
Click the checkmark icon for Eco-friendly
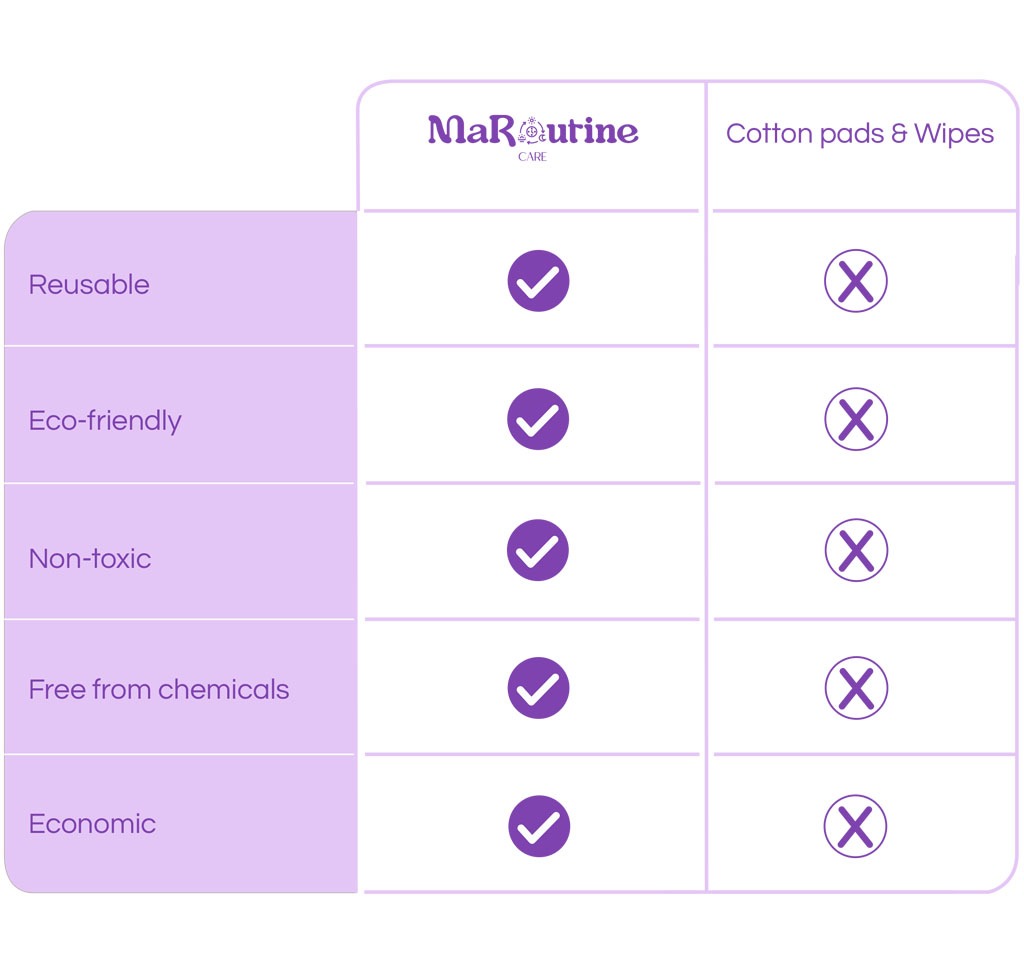[538, 419]
